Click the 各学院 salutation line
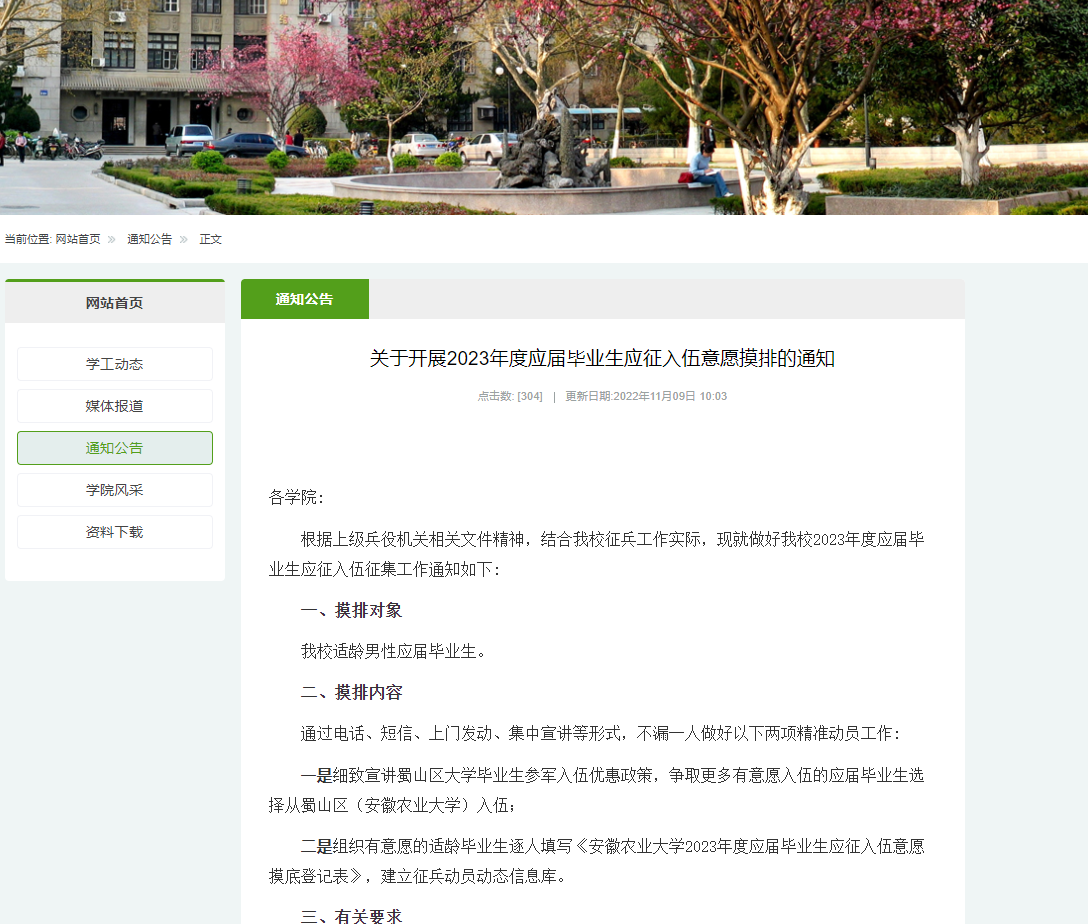The height and width of the screenshot is (924, 1088). pyautogui.click(x=297, y=497)
